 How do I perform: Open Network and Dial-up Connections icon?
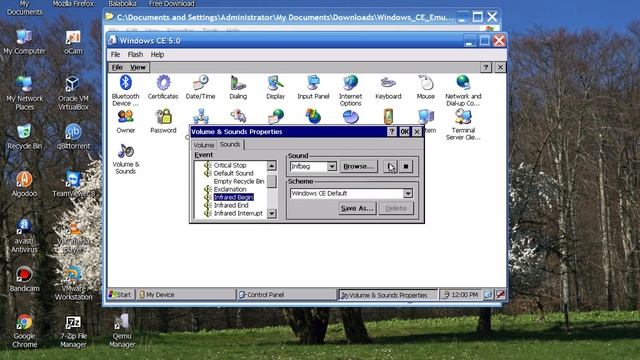pyautogui.click(x=463, y=90)
